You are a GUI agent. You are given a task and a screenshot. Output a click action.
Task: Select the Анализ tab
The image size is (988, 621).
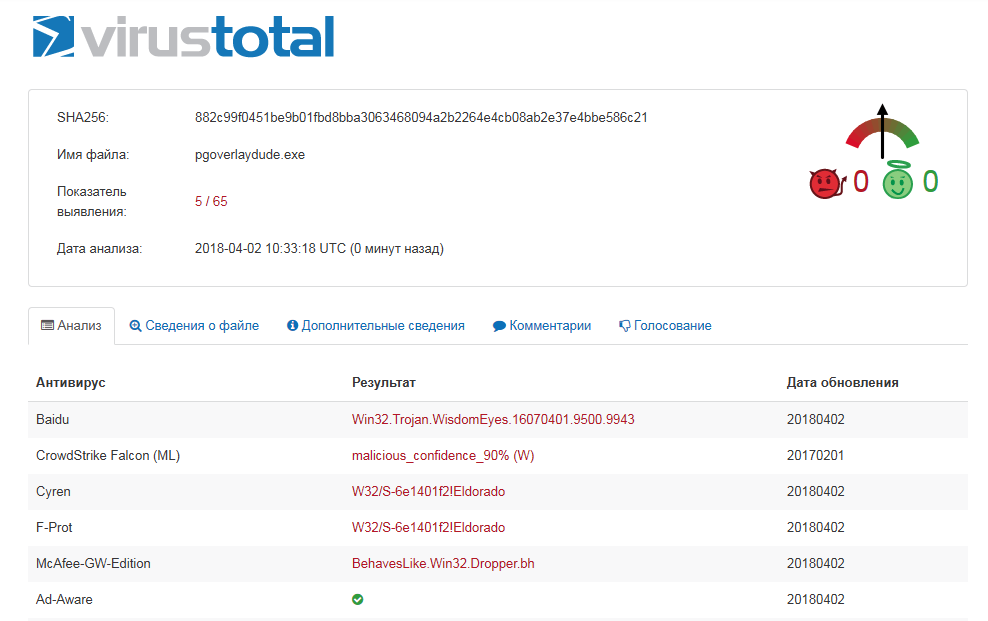[x=71, y=326]
